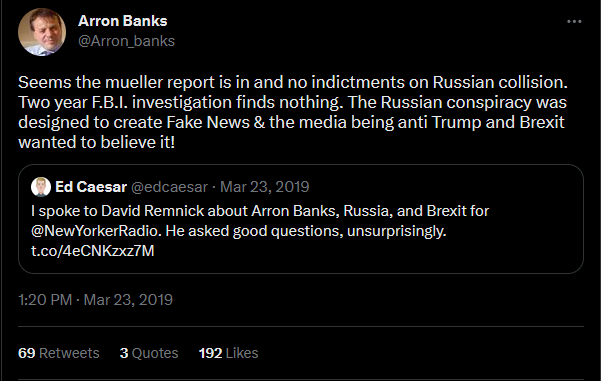The width and height of the screenshot is (601, 381).
Task: Click the Ed Caesar name in quoted tweet
Action: coord(91,187)
